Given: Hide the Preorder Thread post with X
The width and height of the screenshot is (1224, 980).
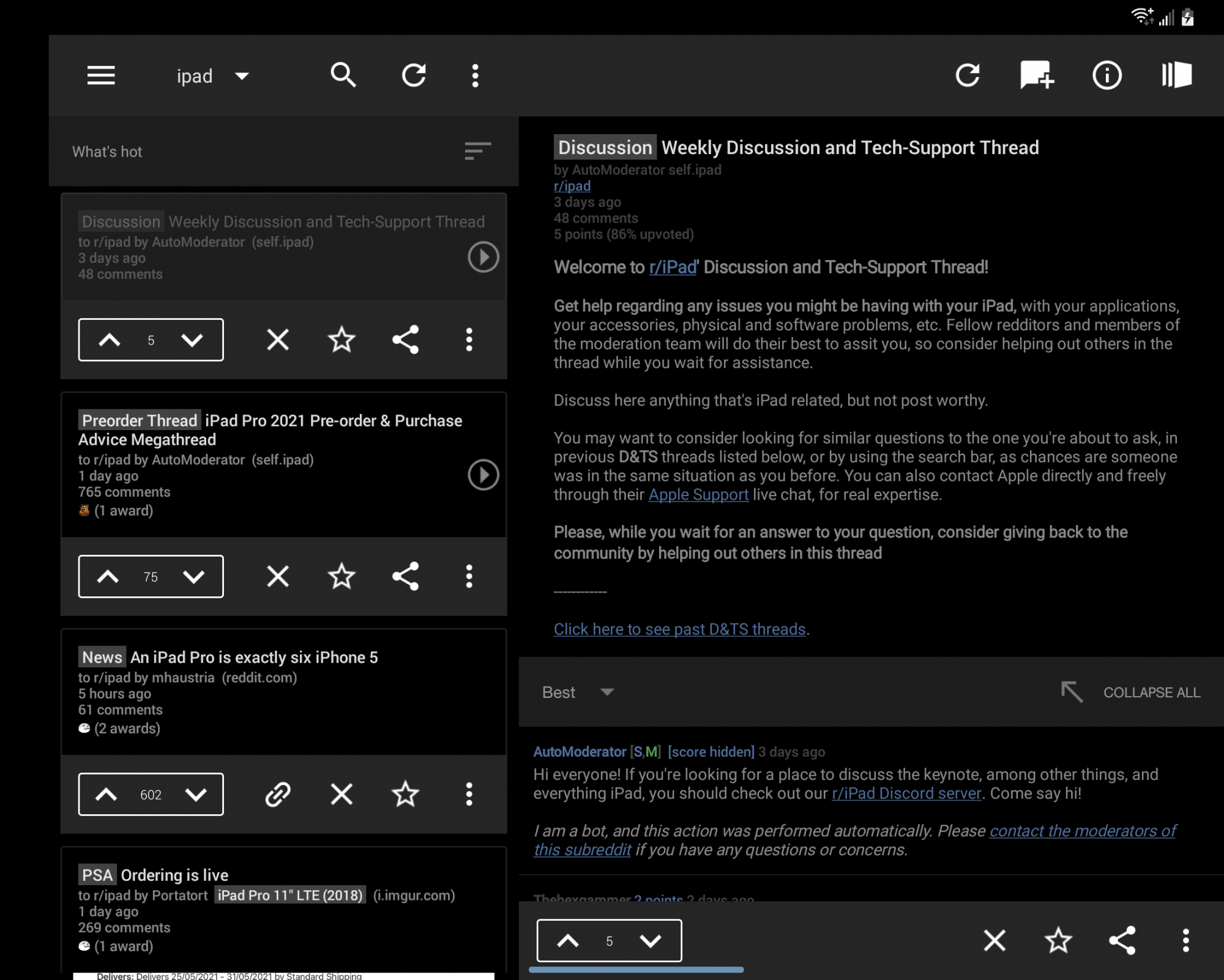Looking at the screenshot, I should click(x=278, y=576).
